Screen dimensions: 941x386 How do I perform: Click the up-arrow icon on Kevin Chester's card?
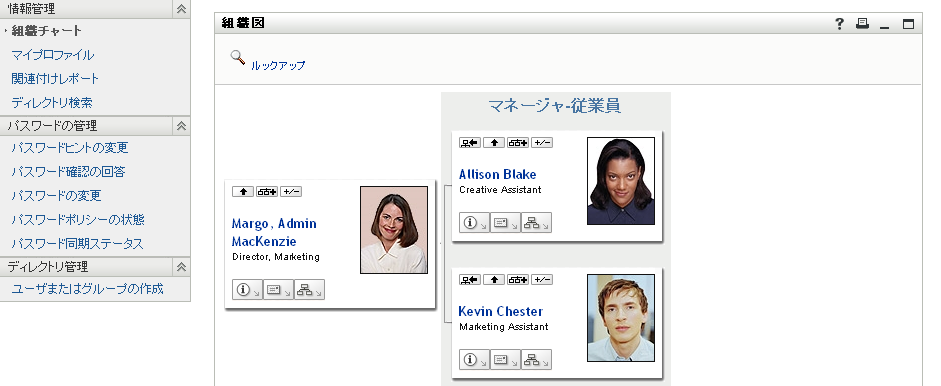(493, 279)
